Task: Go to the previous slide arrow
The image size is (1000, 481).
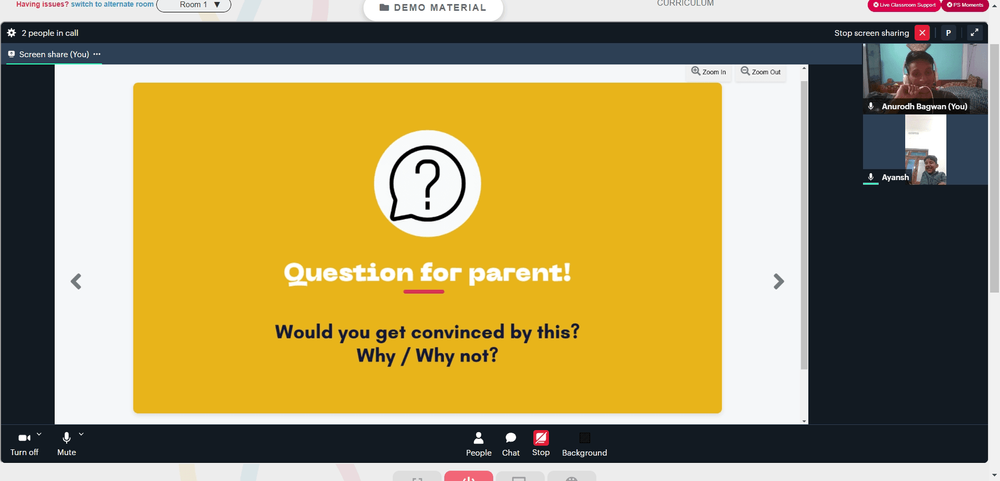Action: coord(76,281)
